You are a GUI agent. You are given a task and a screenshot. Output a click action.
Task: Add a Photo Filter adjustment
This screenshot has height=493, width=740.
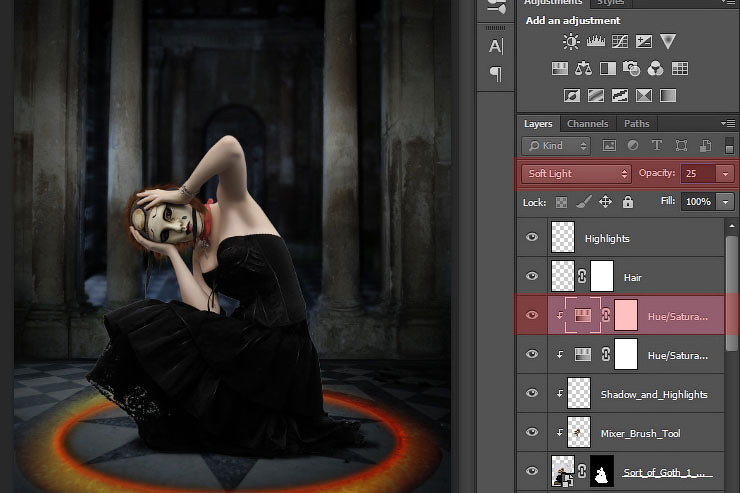631,69
